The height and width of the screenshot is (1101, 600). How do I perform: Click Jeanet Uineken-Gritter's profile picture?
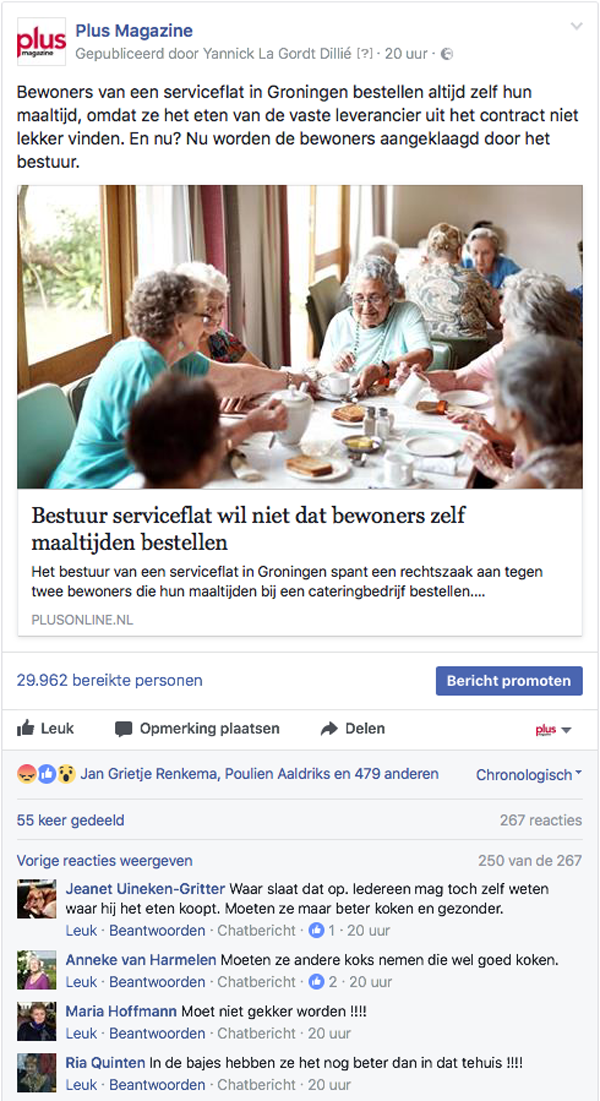click(37, 899)
